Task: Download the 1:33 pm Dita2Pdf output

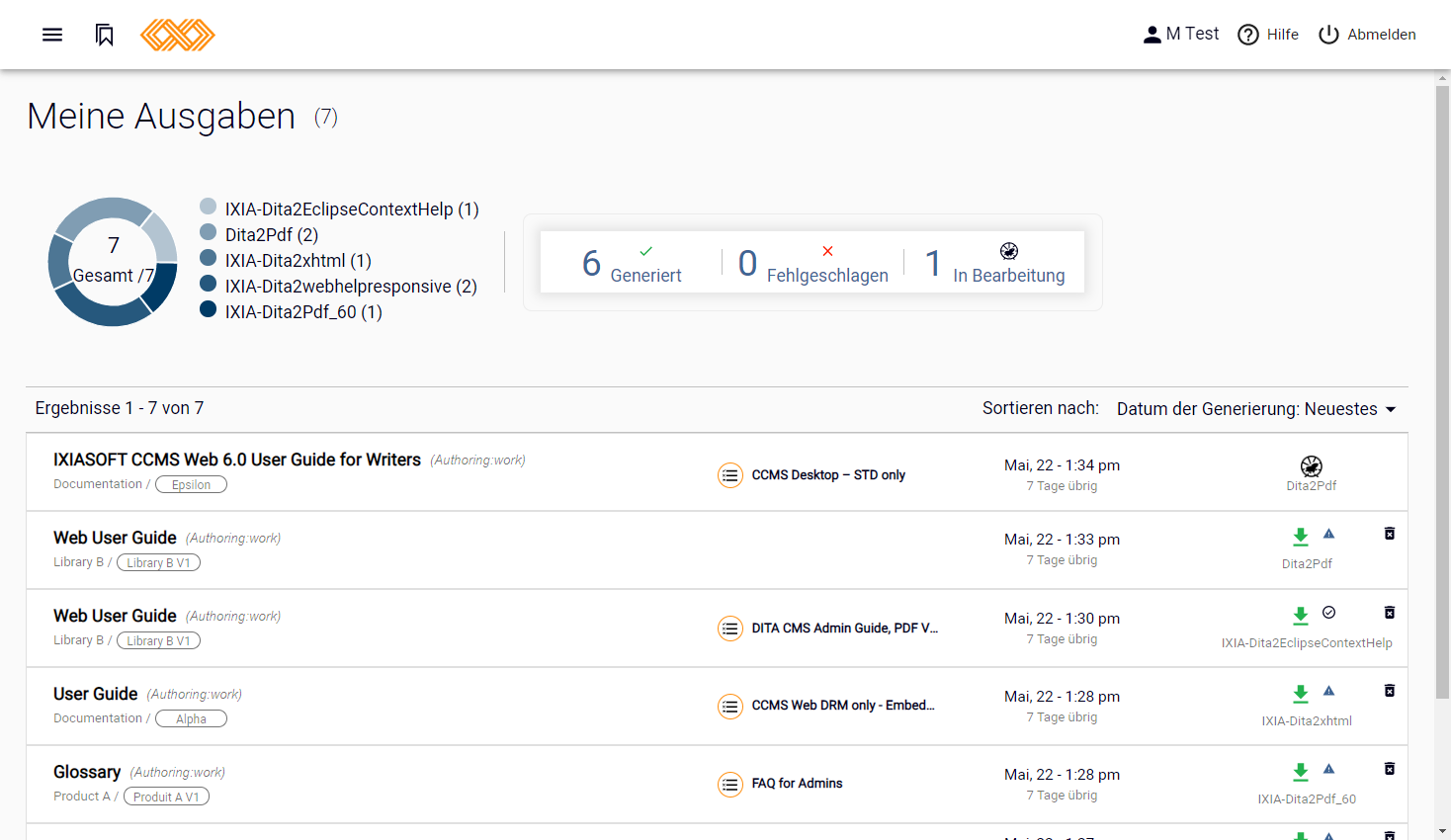Action: (1301, 537)
